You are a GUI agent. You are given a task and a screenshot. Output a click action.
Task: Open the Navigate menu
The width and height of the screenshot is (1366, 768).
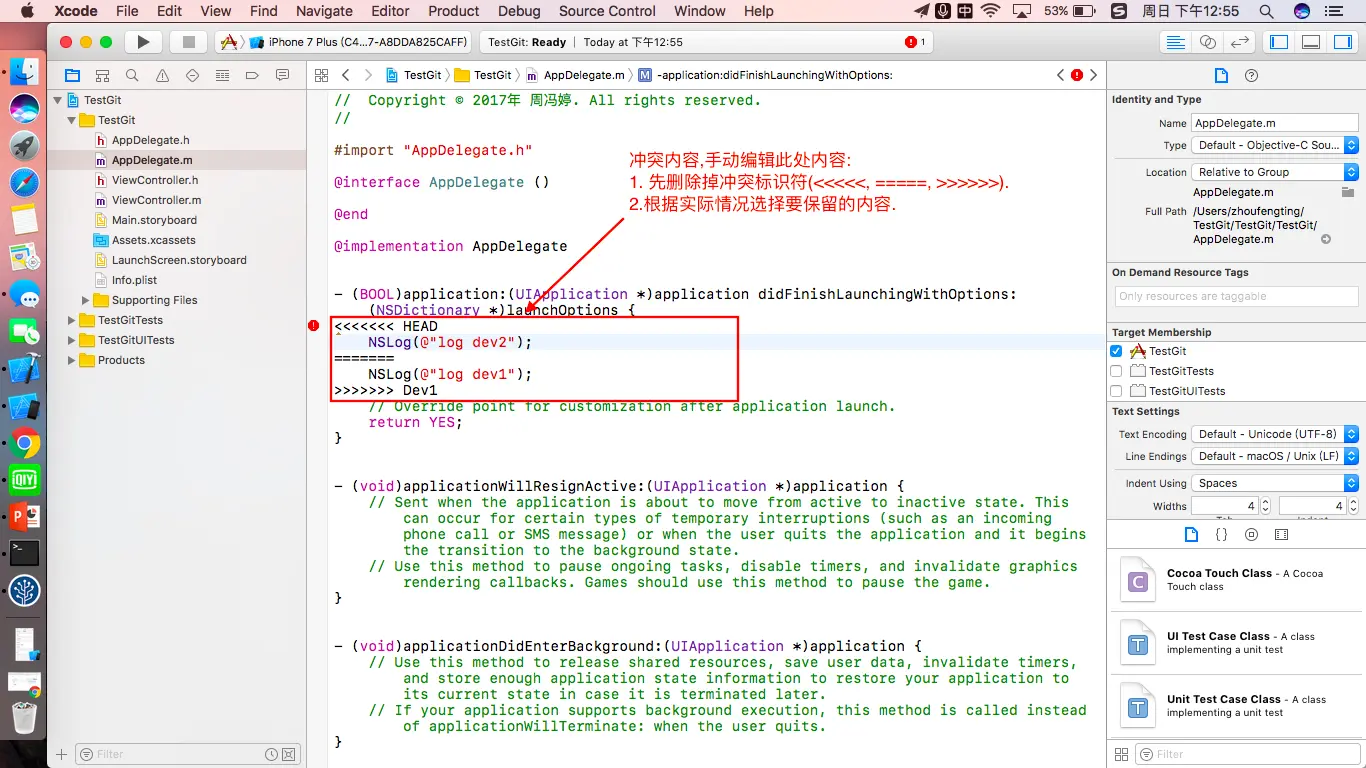[x=324, y=11]
